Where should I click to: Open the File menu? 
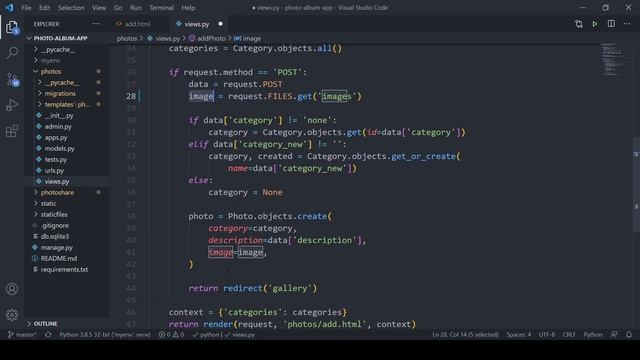26,8
